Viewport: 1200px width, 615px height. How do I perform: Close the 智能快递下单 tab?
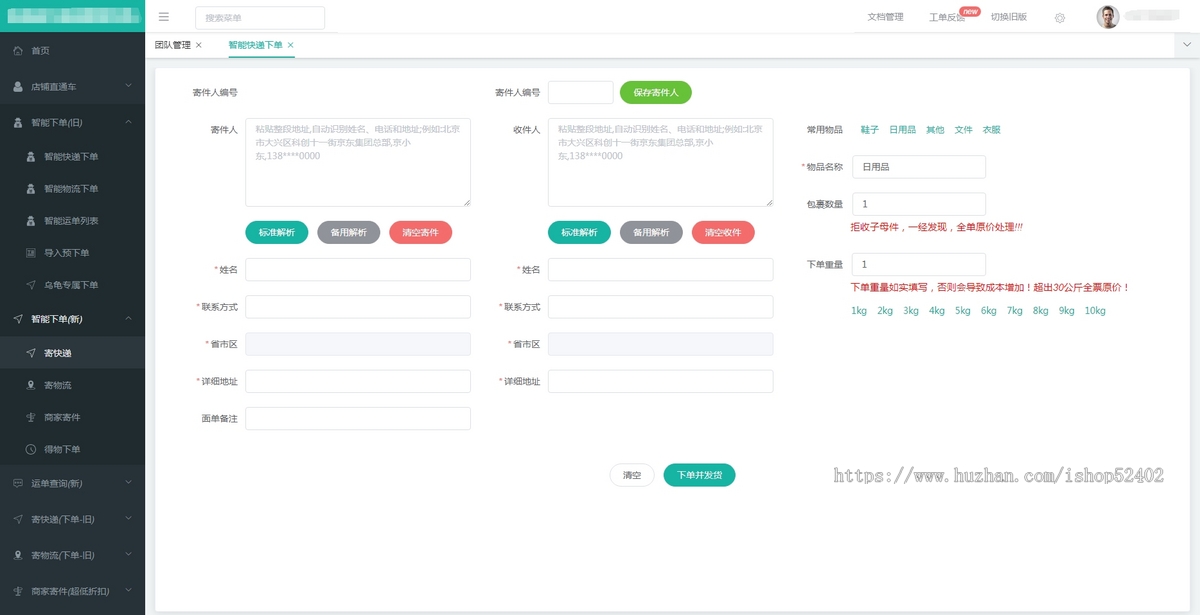click(291, 45)
